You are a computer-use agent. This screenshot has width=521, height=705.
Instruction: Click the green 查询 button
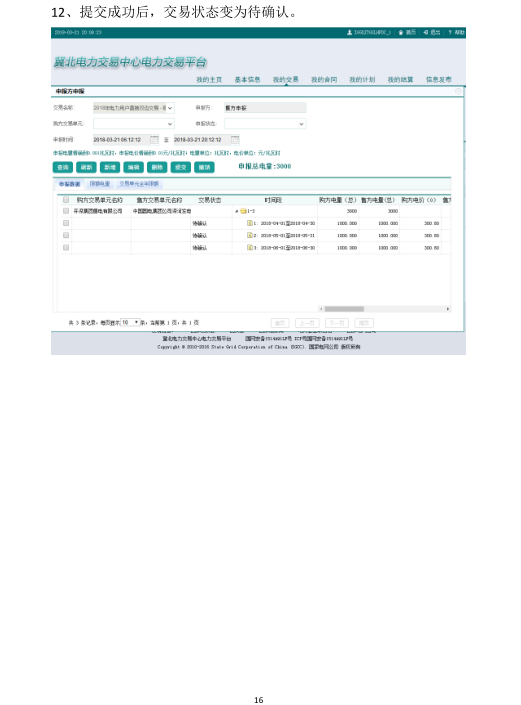click(x=63, y=167)
